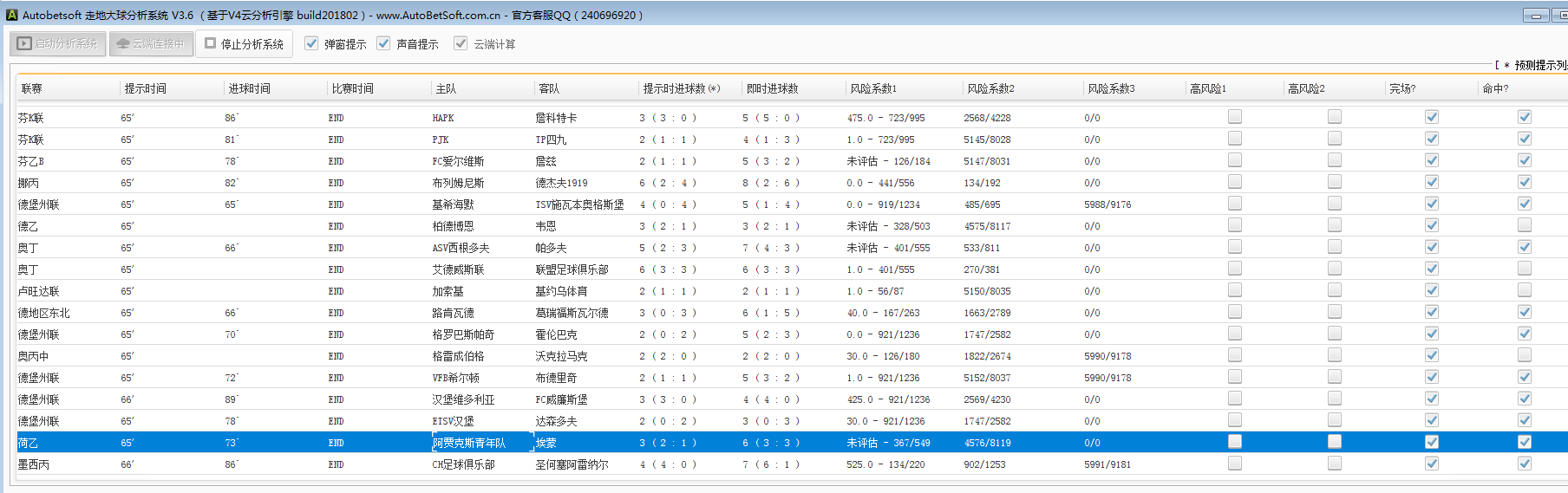Click the CH足球俱乐部 home team cell
The image size is (1568, 493).
[x=463, y=464]
